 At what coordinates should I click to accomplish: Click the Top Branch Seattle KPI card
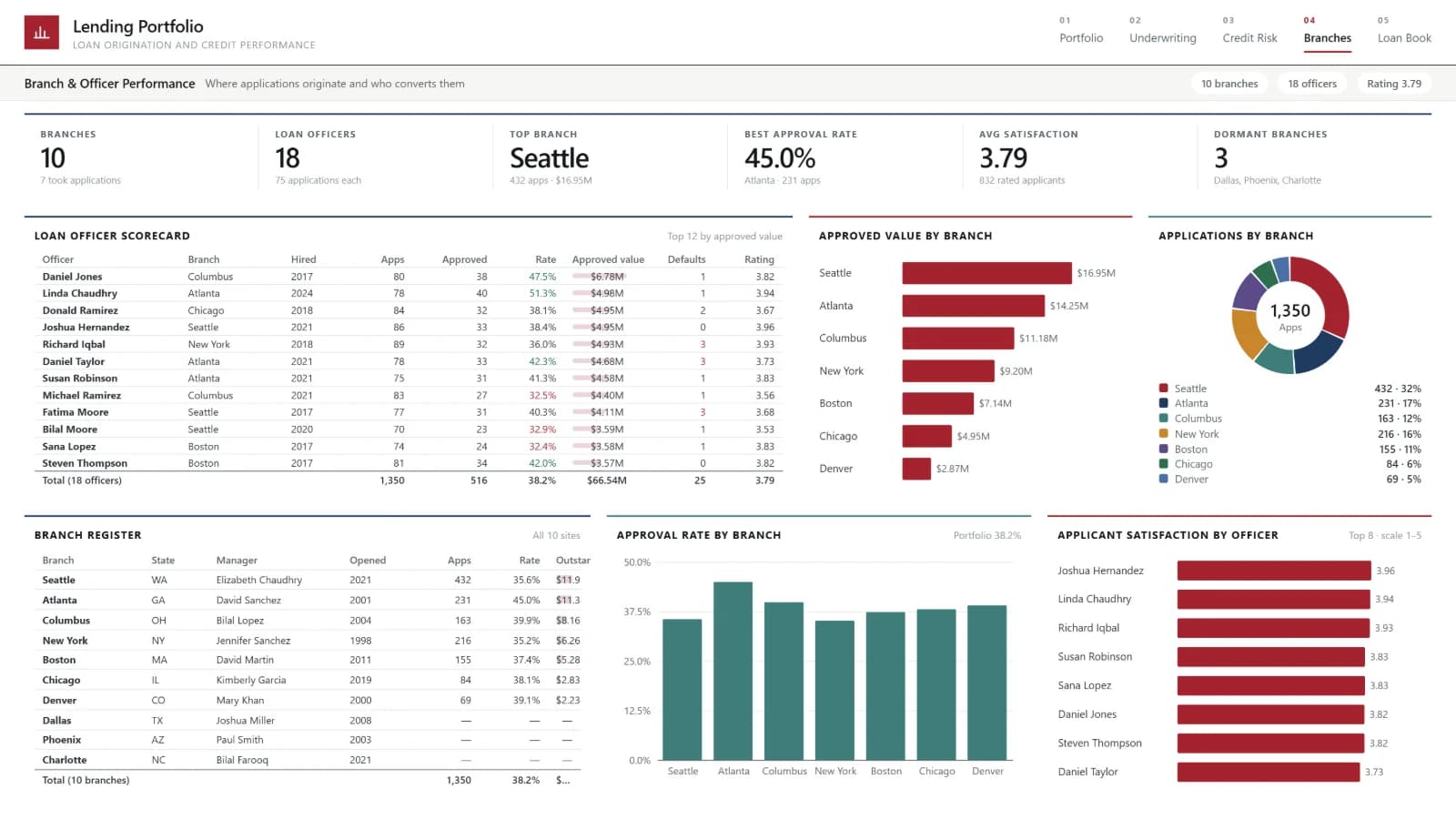[610, 157]
